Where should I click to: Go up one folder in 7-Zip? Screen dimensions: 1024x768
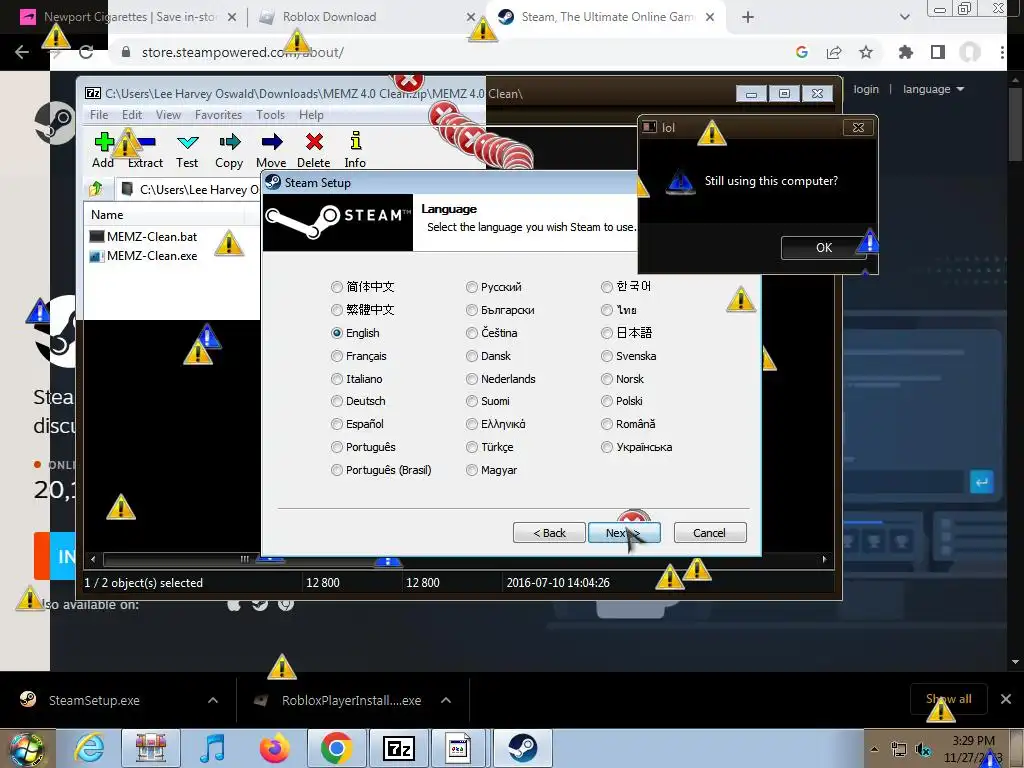tap(96, 189)
